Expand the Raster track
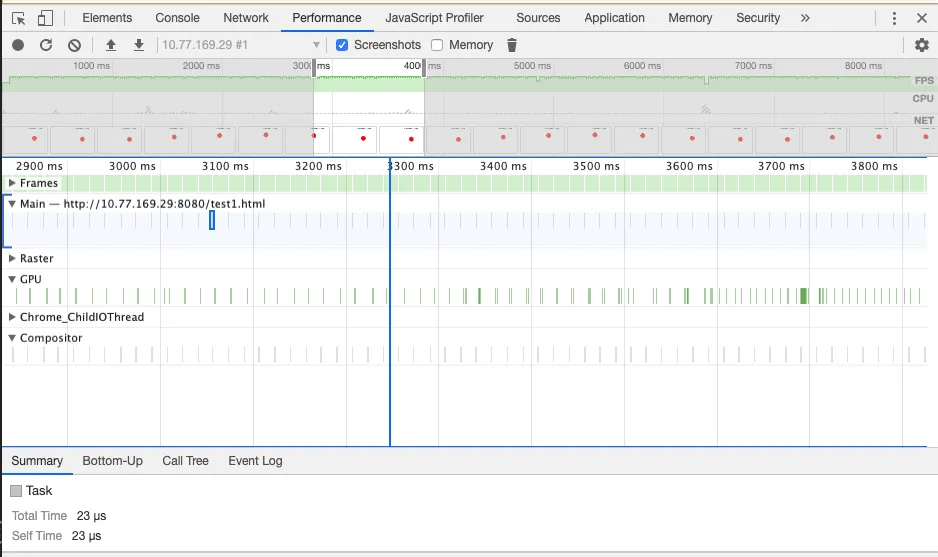 (12, 259)
